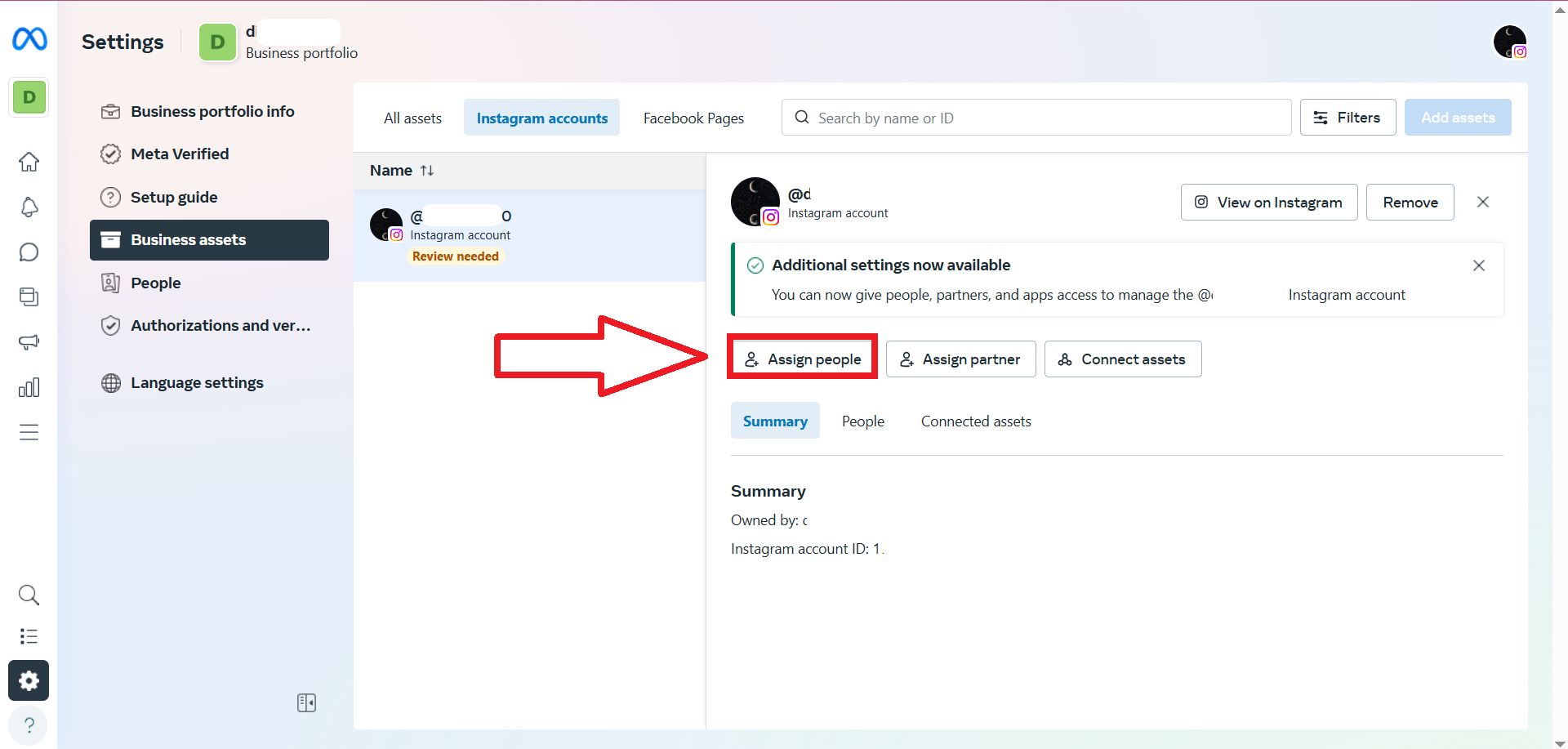
Task: Switch to Instagram accounts tab
Action: [x=541, y=118]
